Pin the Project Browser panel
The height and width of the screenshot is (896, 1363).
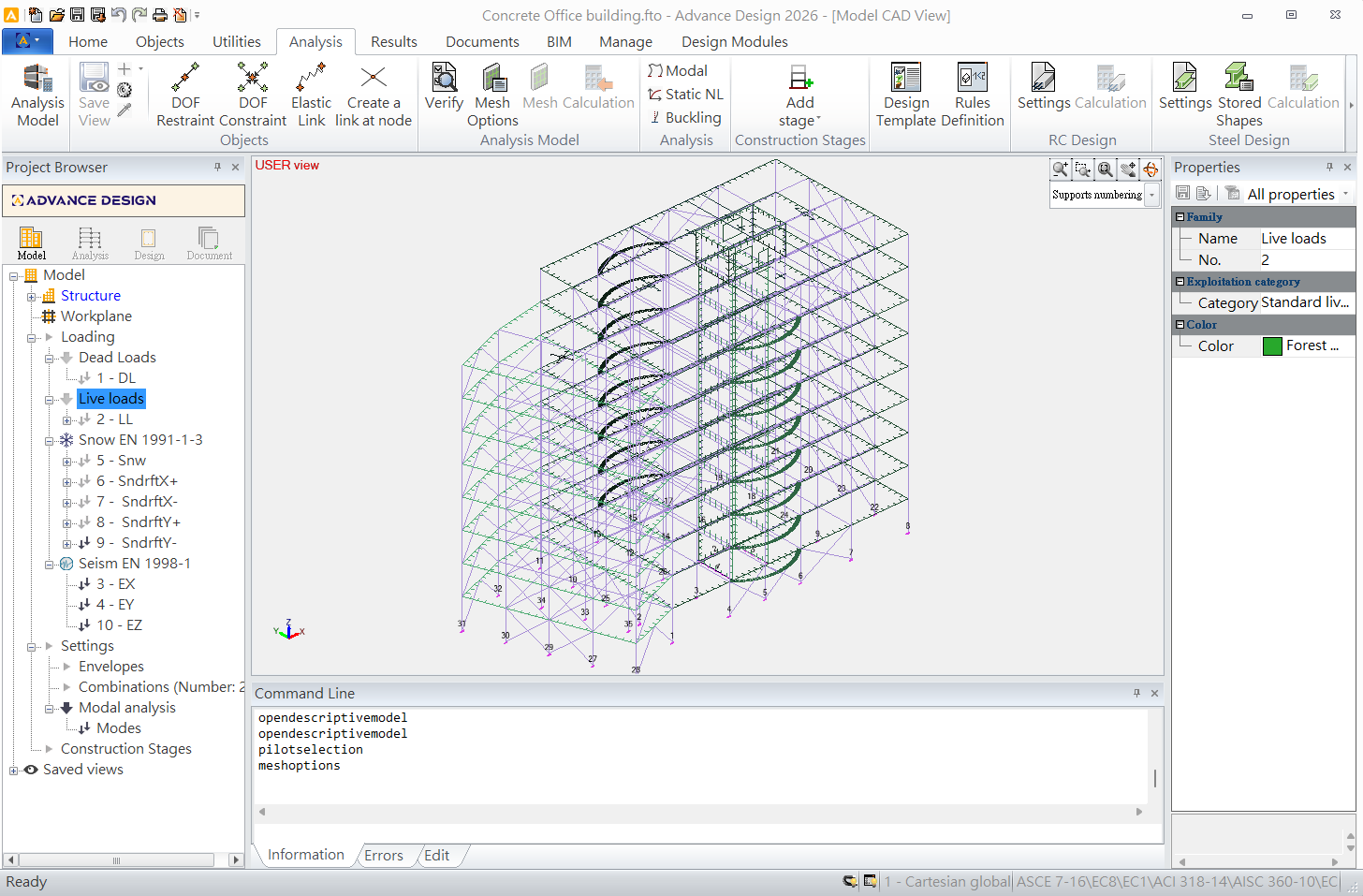click(x=218, y=167)
